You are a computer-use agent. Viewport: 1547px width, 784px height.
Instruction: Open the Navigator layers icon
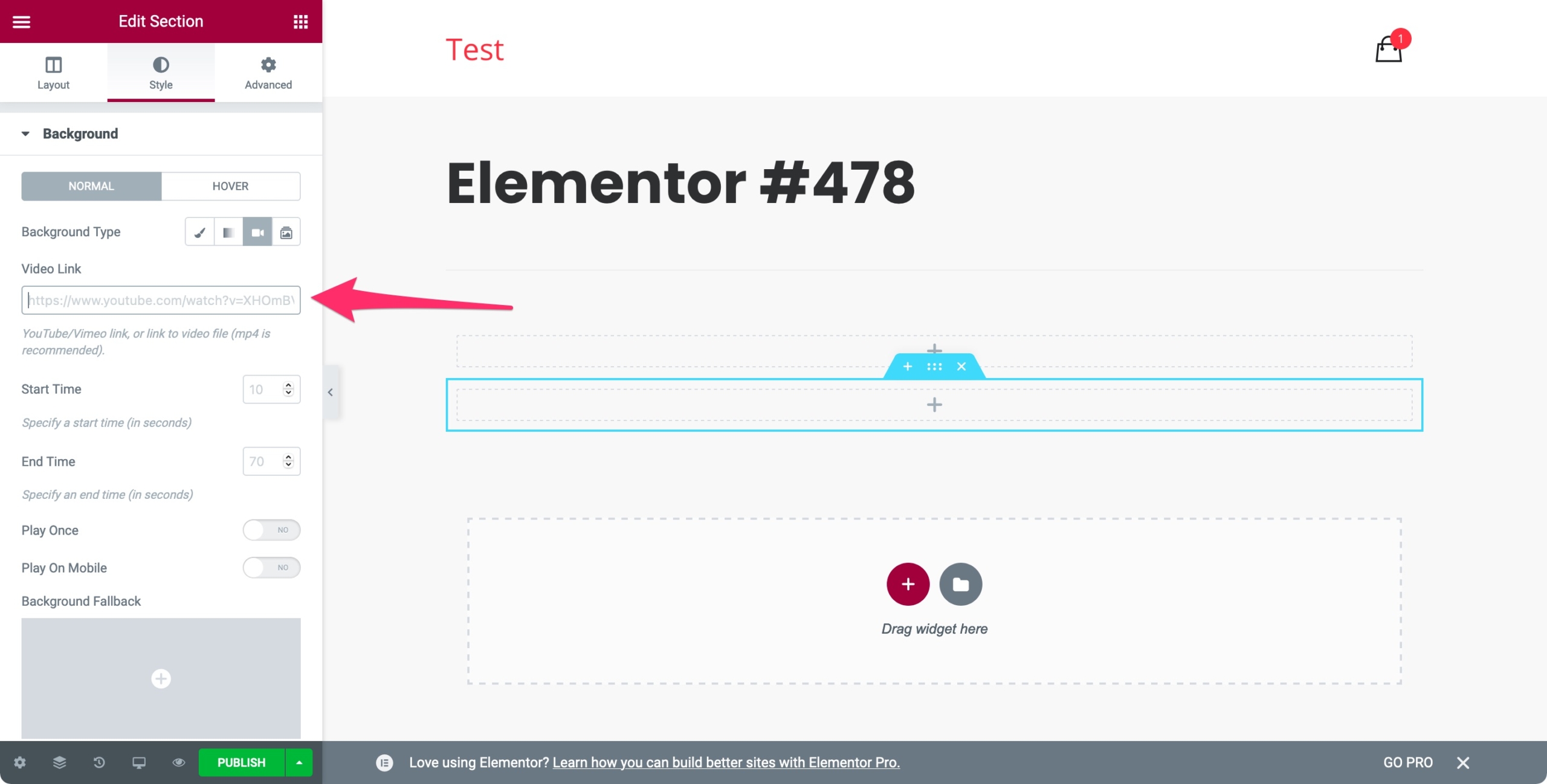(x=59, y=762)
